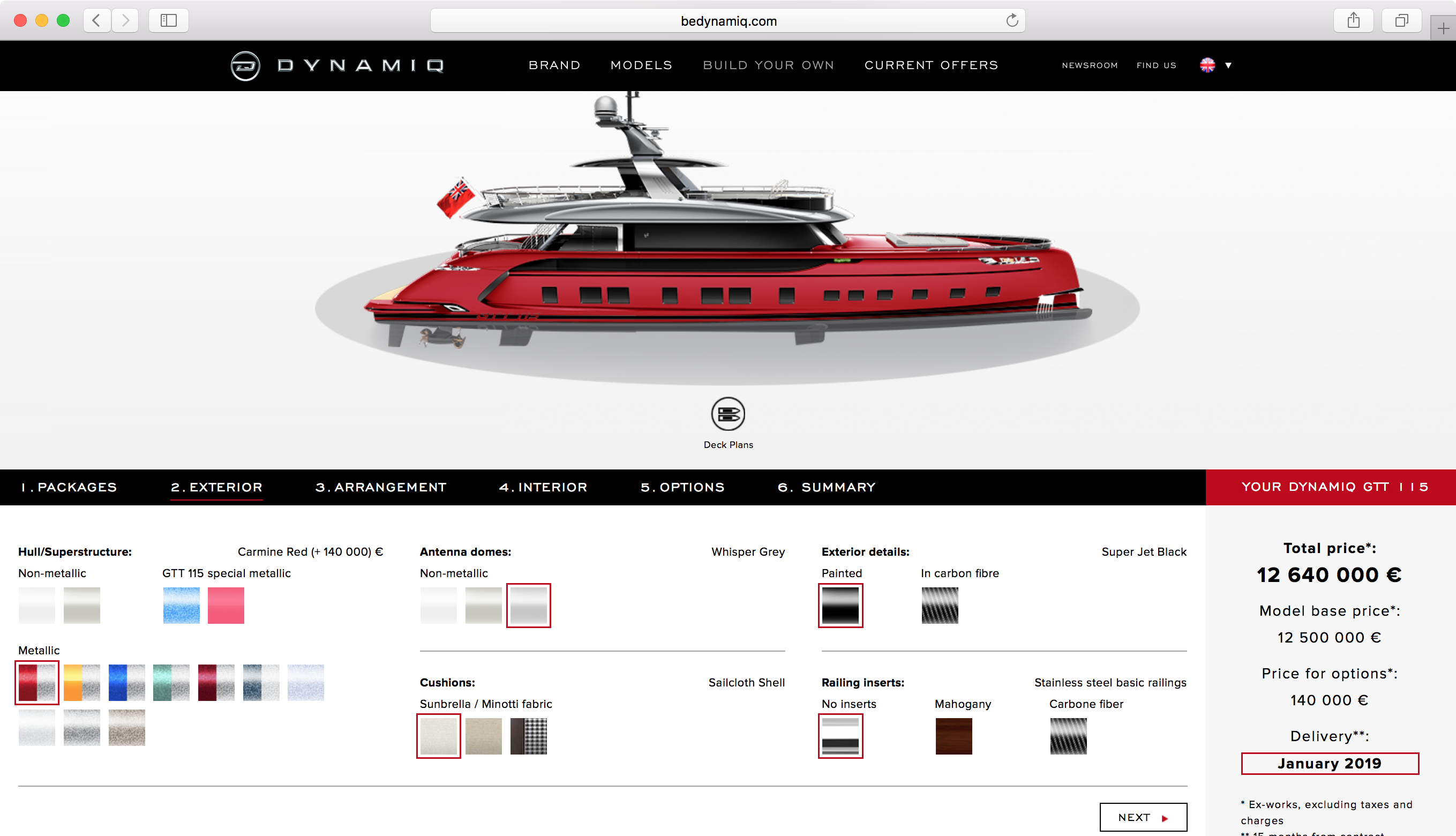Choose light blue special metallic hull

coord(182,605)
